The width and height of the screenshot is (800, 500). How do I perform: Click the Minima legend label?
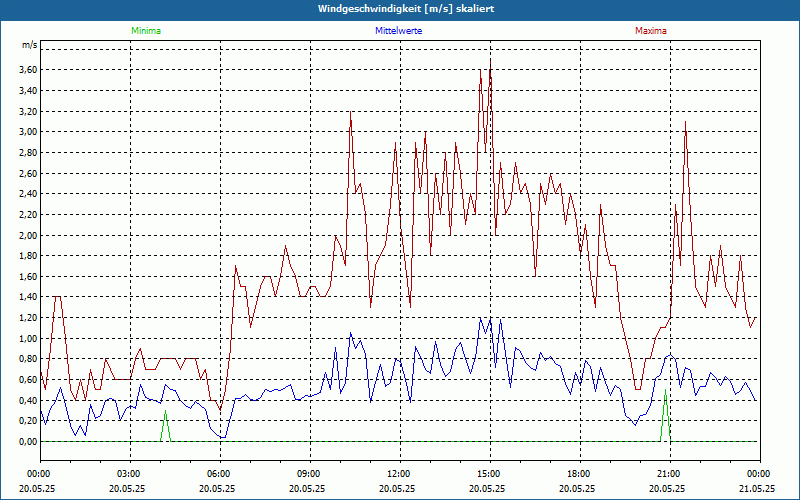pos(146,31)
